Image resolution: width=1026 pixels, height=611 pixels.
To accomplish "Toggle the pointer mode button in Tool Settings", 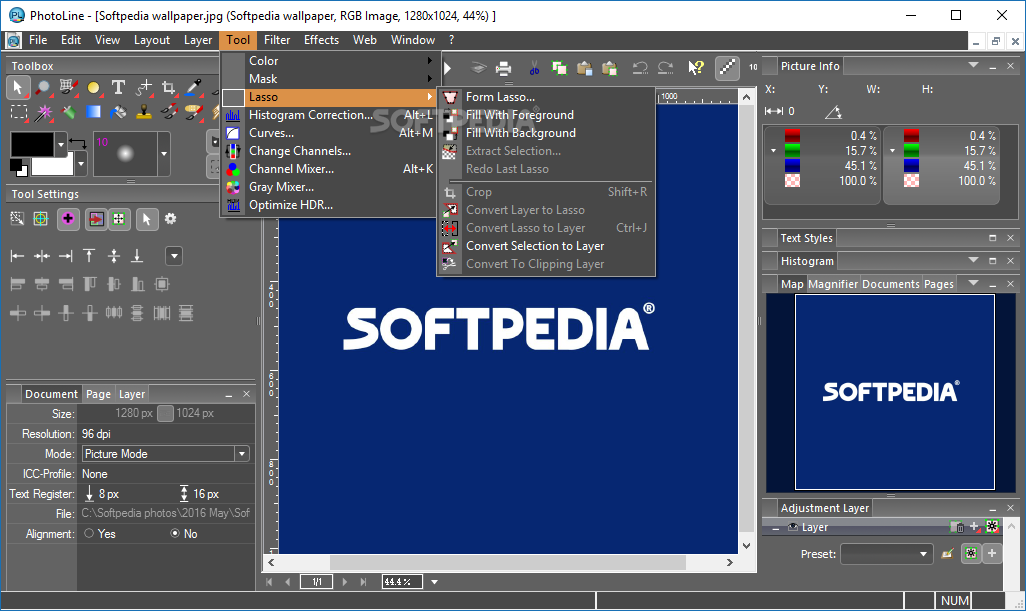I will coord(147,219).
